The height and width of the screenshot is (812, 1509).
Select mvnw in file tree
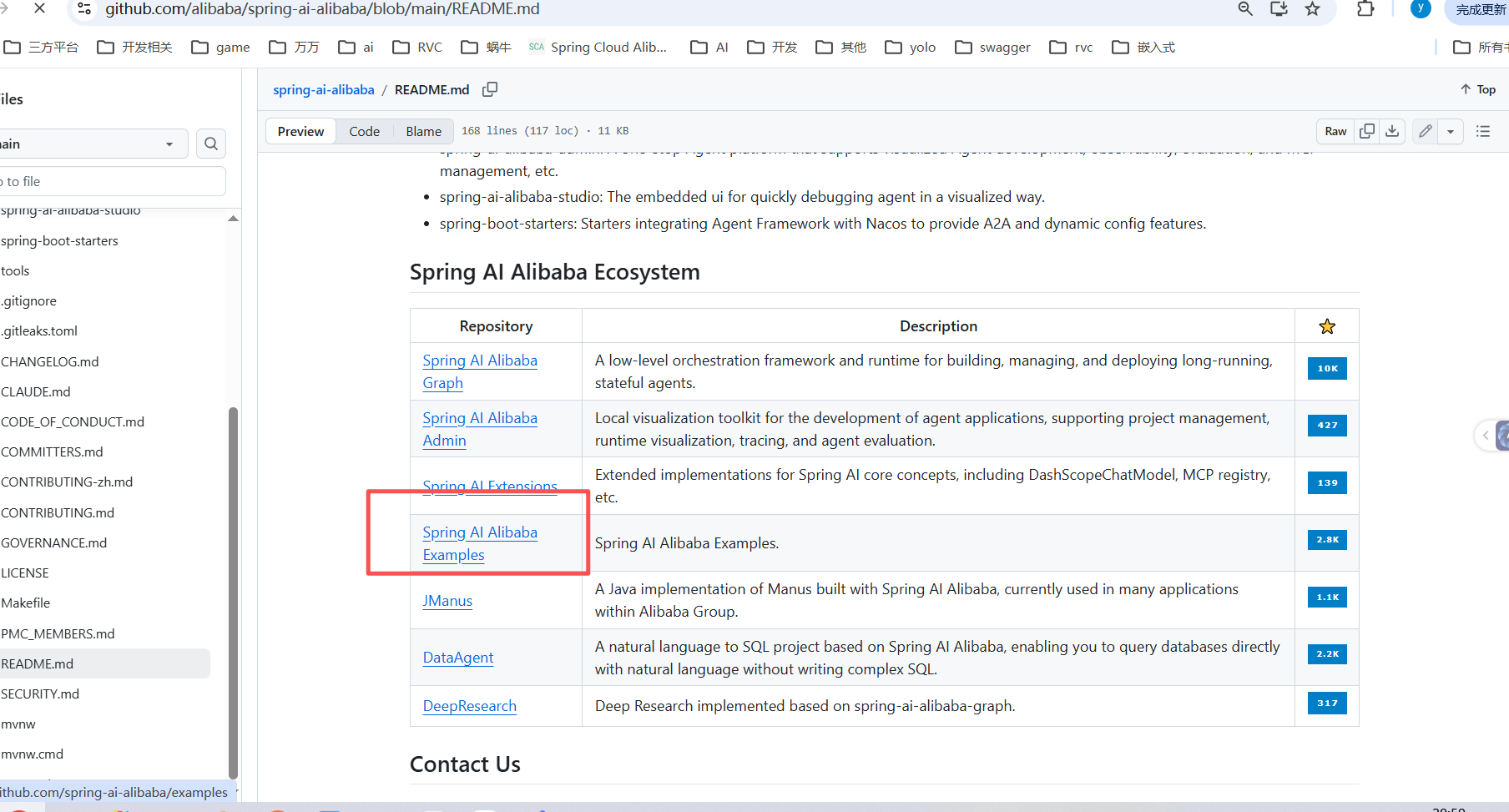click(x=18, y=724)
